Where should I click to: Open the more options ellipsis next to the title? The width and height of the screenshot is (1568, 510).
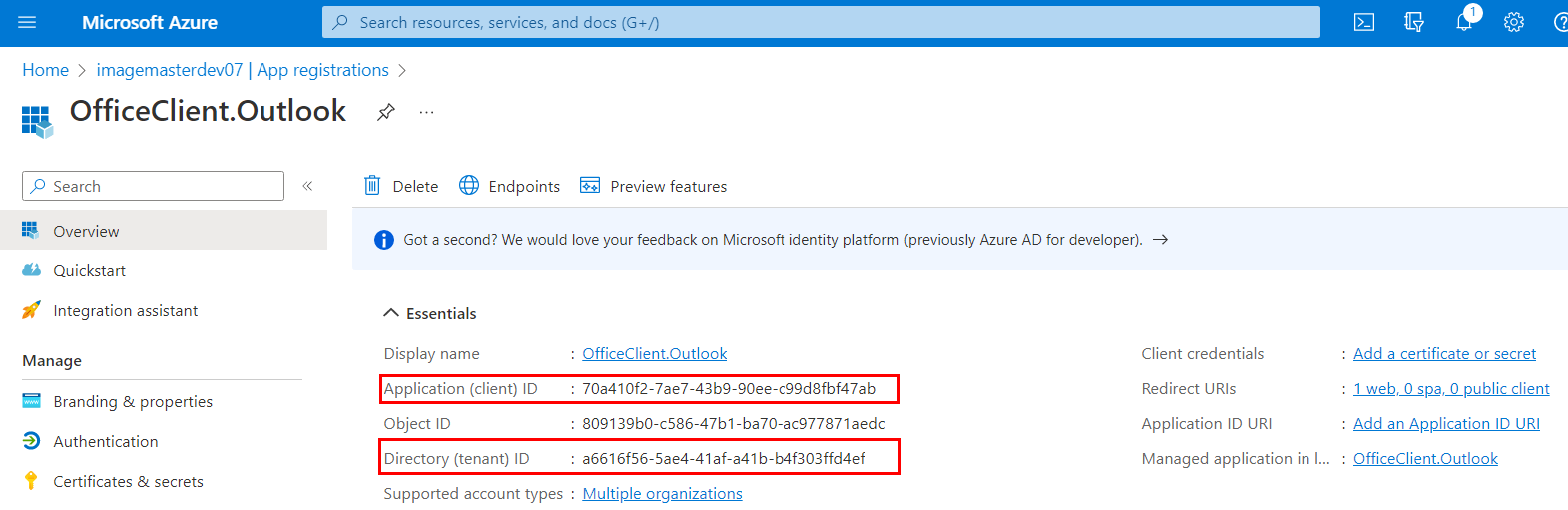427,112
